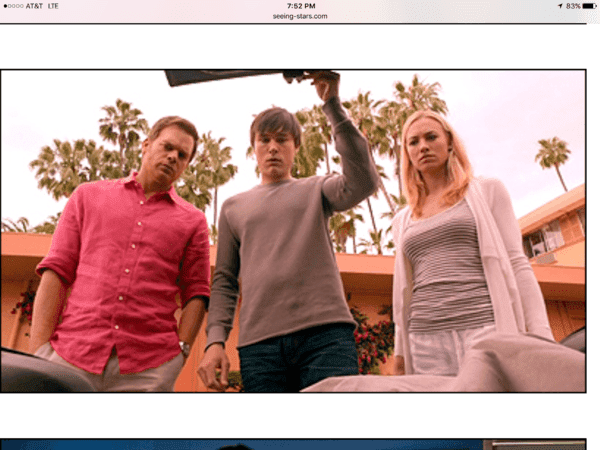600x450 pixels.
Task: Tap the LTE network indicator
Action: [53, 6]
